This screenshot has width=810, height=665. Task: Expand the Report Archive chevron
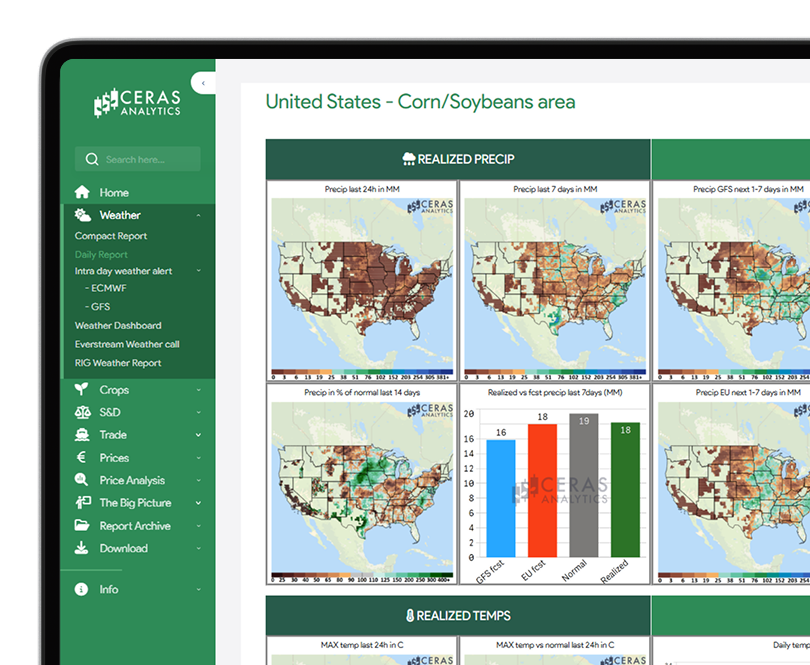click(x=198, y=525)
